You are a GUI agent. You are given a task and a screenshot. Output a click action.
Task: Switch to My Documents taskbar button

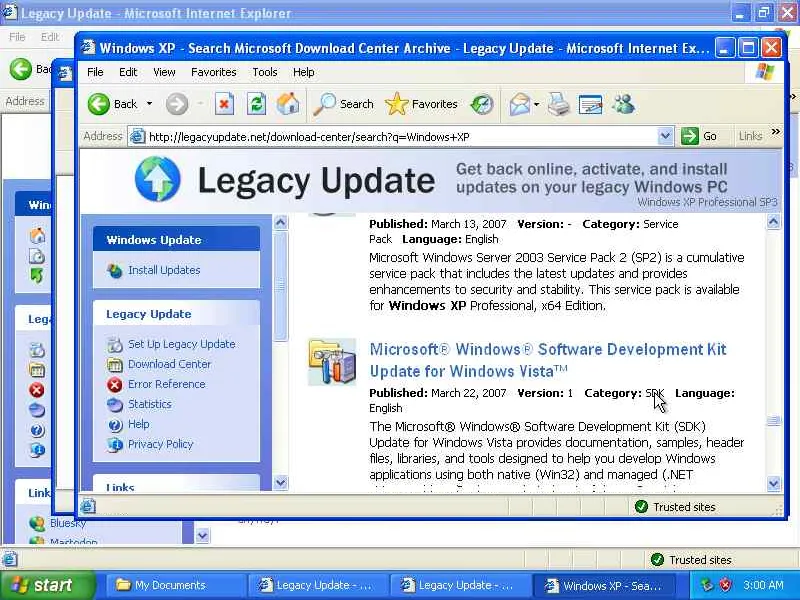pos(174,585)
